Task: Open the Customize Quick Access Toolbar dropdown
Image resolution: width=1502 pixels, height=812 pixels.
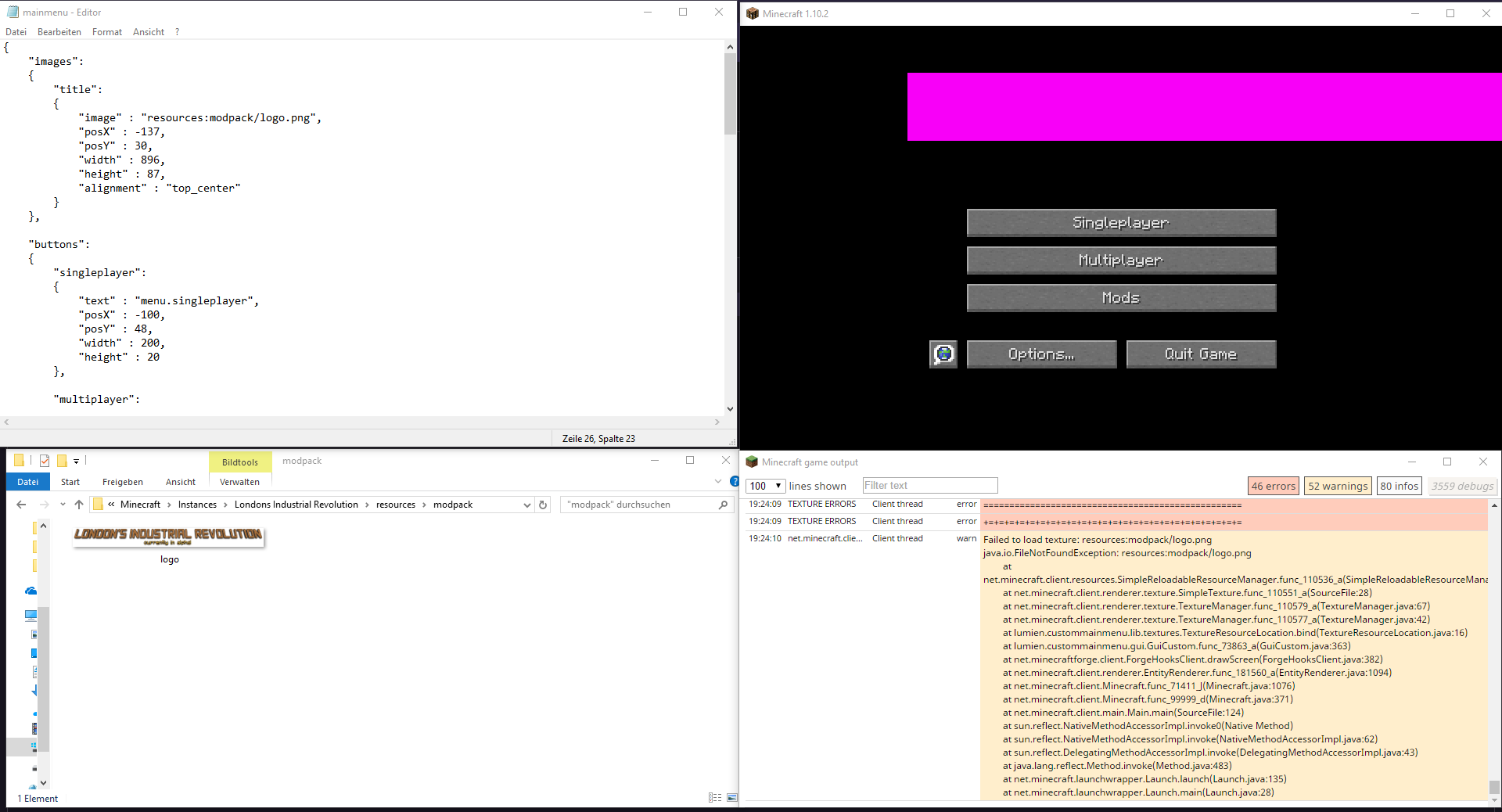Action: (x=76, y=461)
